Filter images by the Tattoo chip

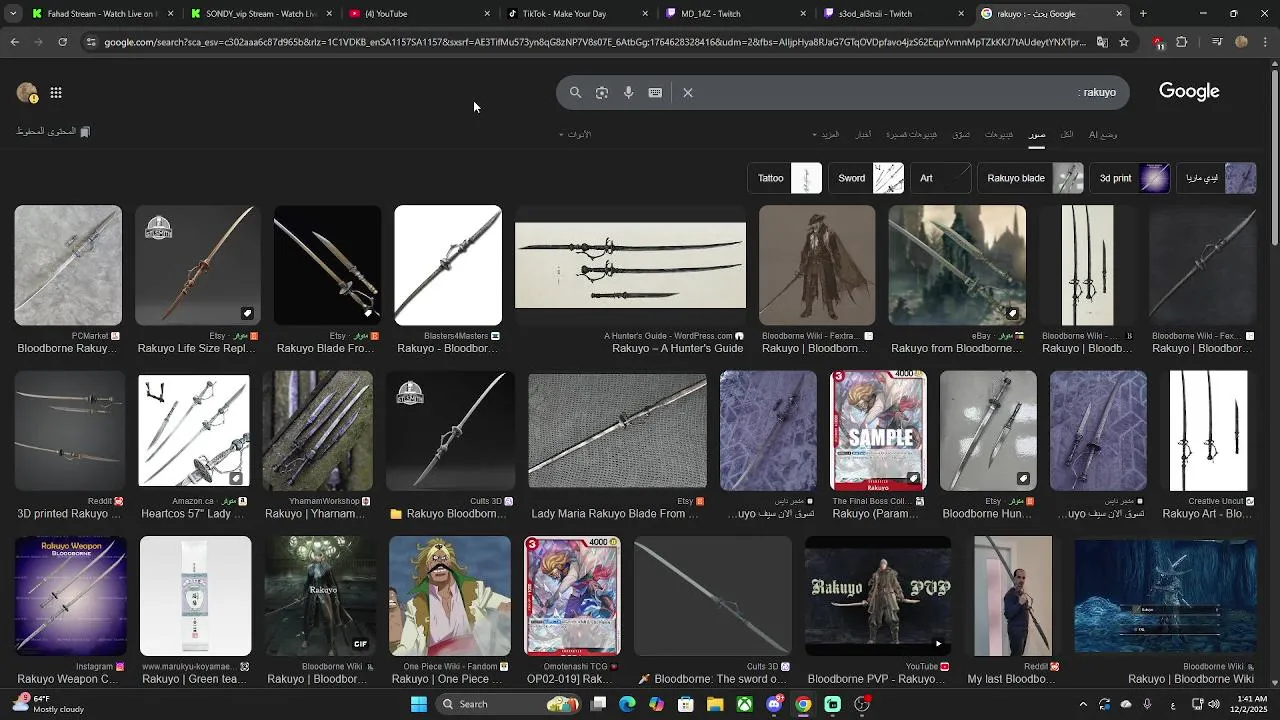pyautogui.click(x=785, y=178)
